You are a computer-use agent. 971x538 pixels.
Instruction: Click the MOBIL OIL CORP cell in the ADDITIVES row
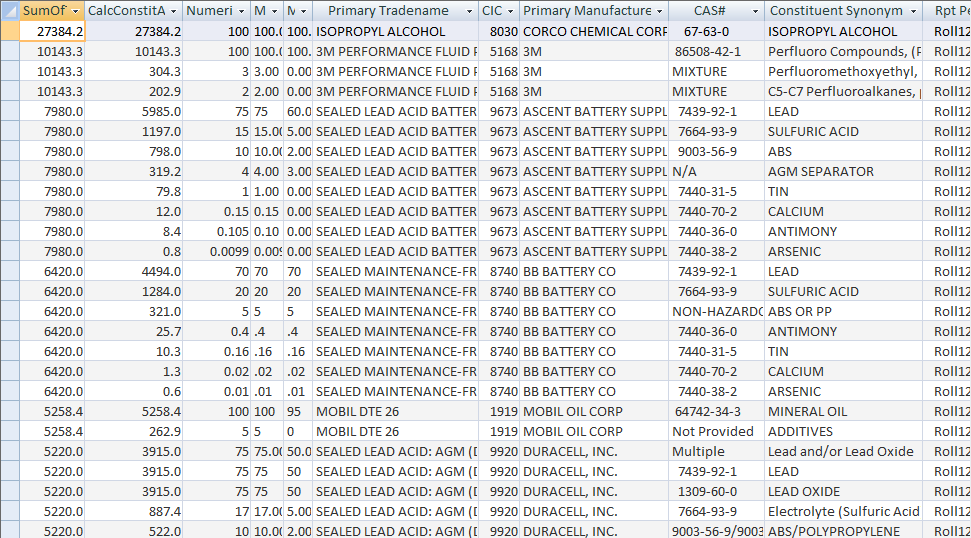coord(594,432)
